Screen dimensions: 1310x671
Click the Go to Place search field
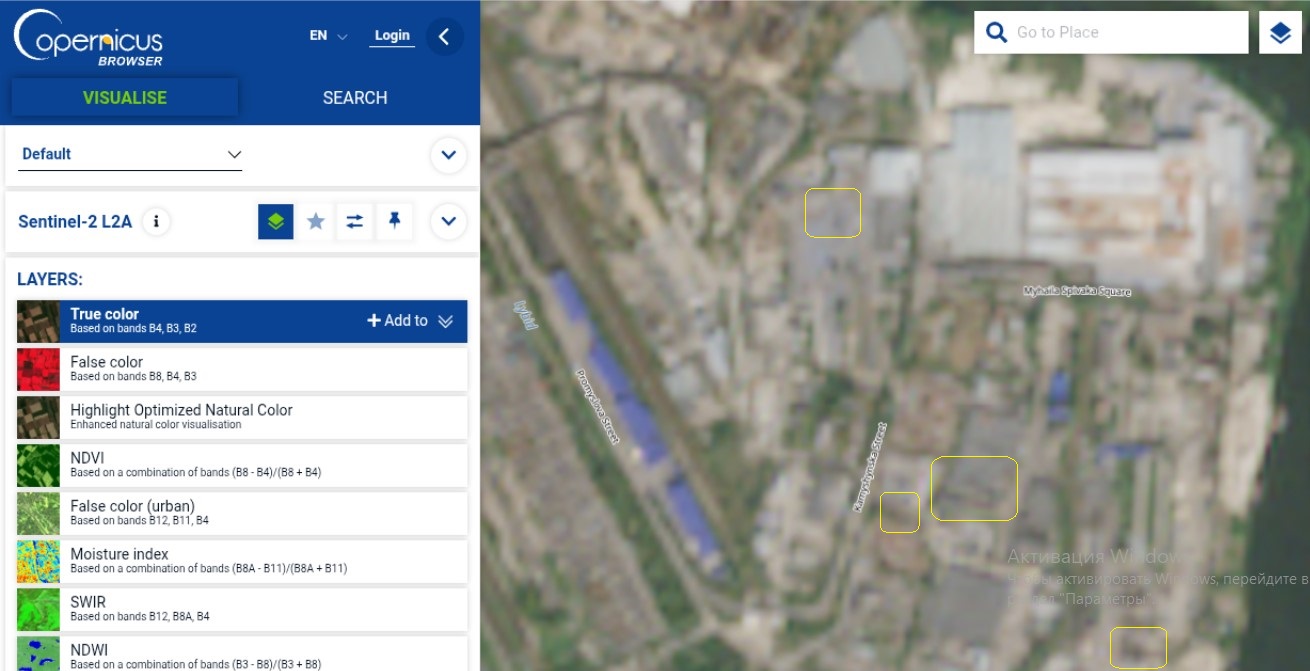(1125, 33)
